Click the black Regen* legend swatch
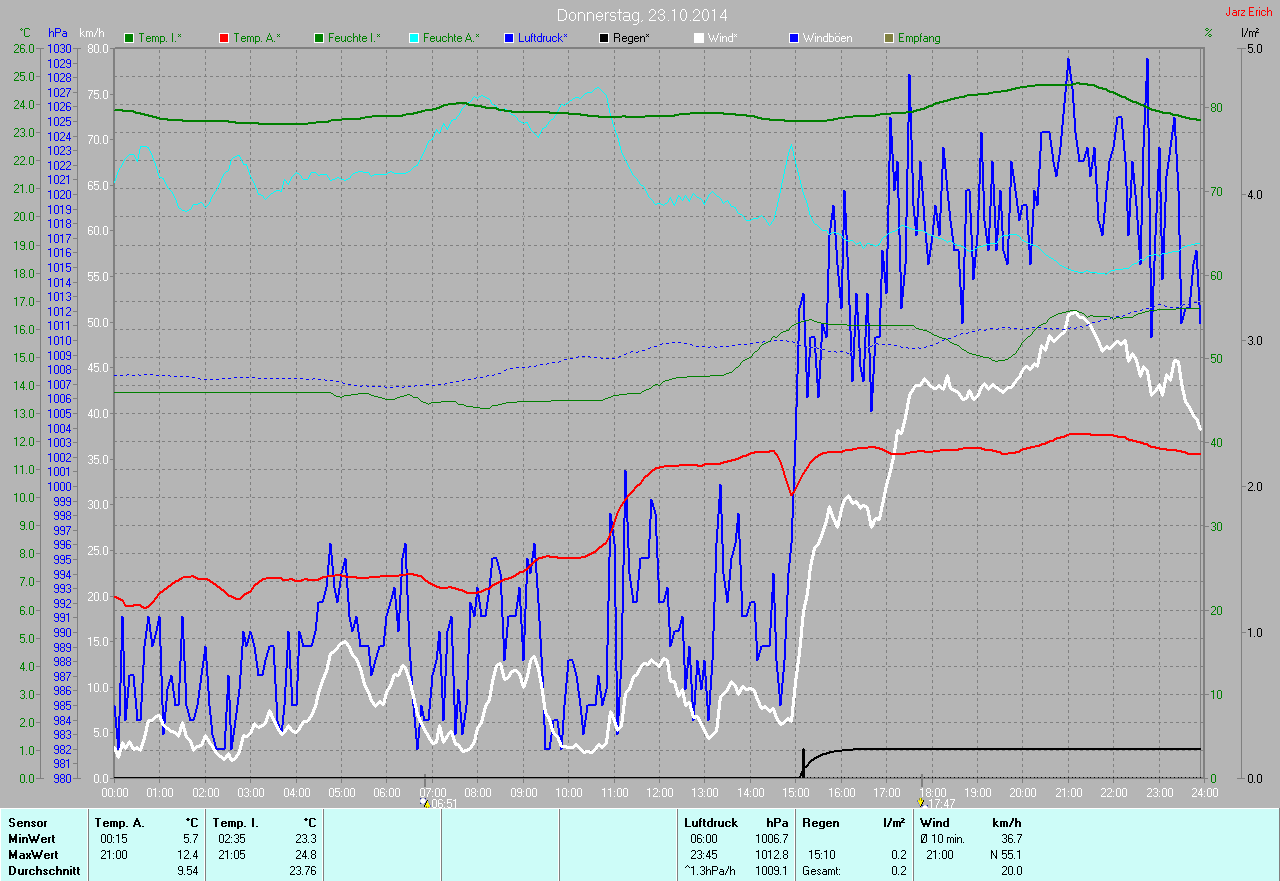Image resolution: width=1280 pixels, height=881 pixels. tap(604, 38)
